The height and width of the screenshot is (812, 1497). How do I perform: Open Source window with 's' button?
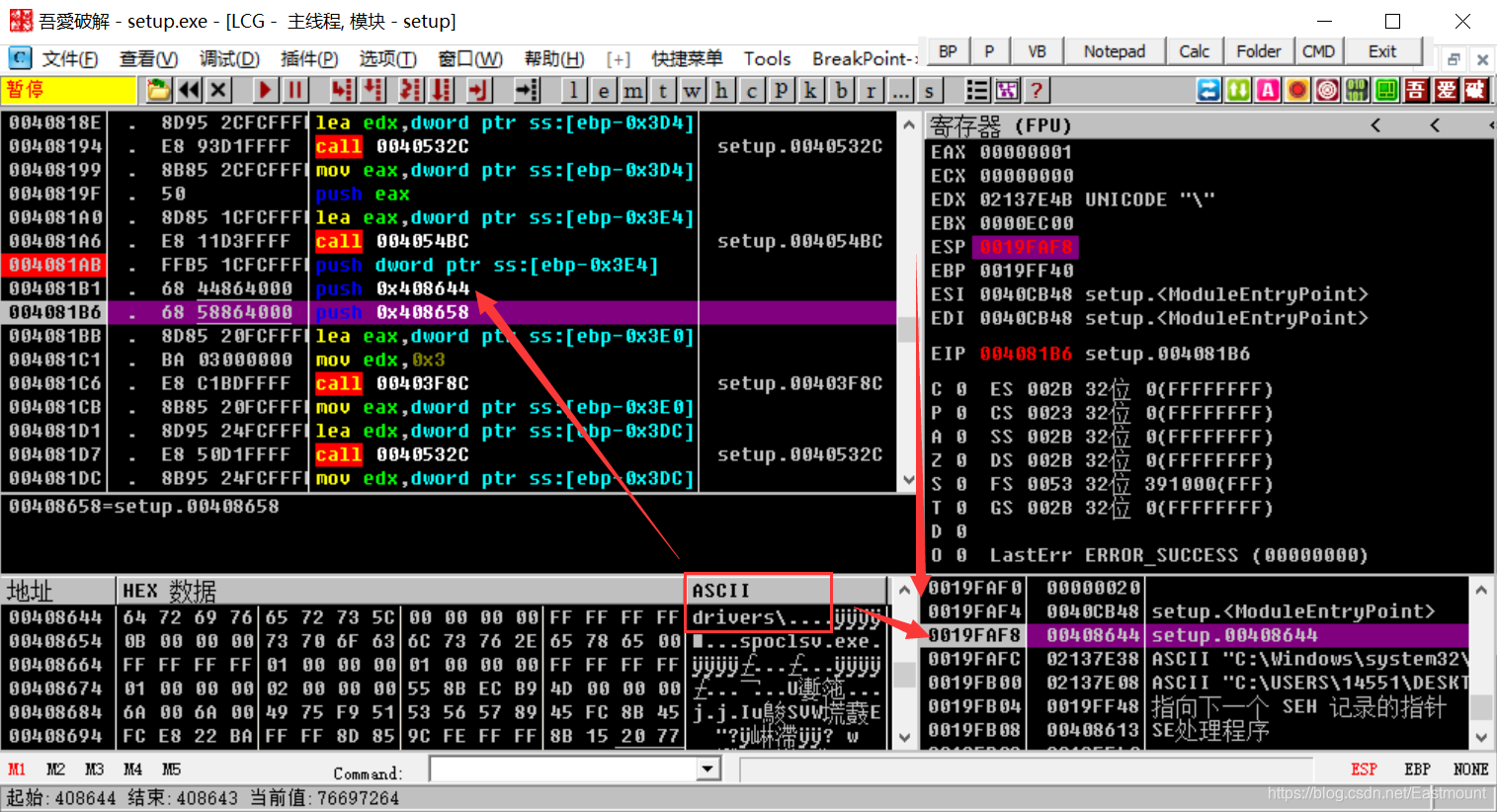[x=929, y=91]
